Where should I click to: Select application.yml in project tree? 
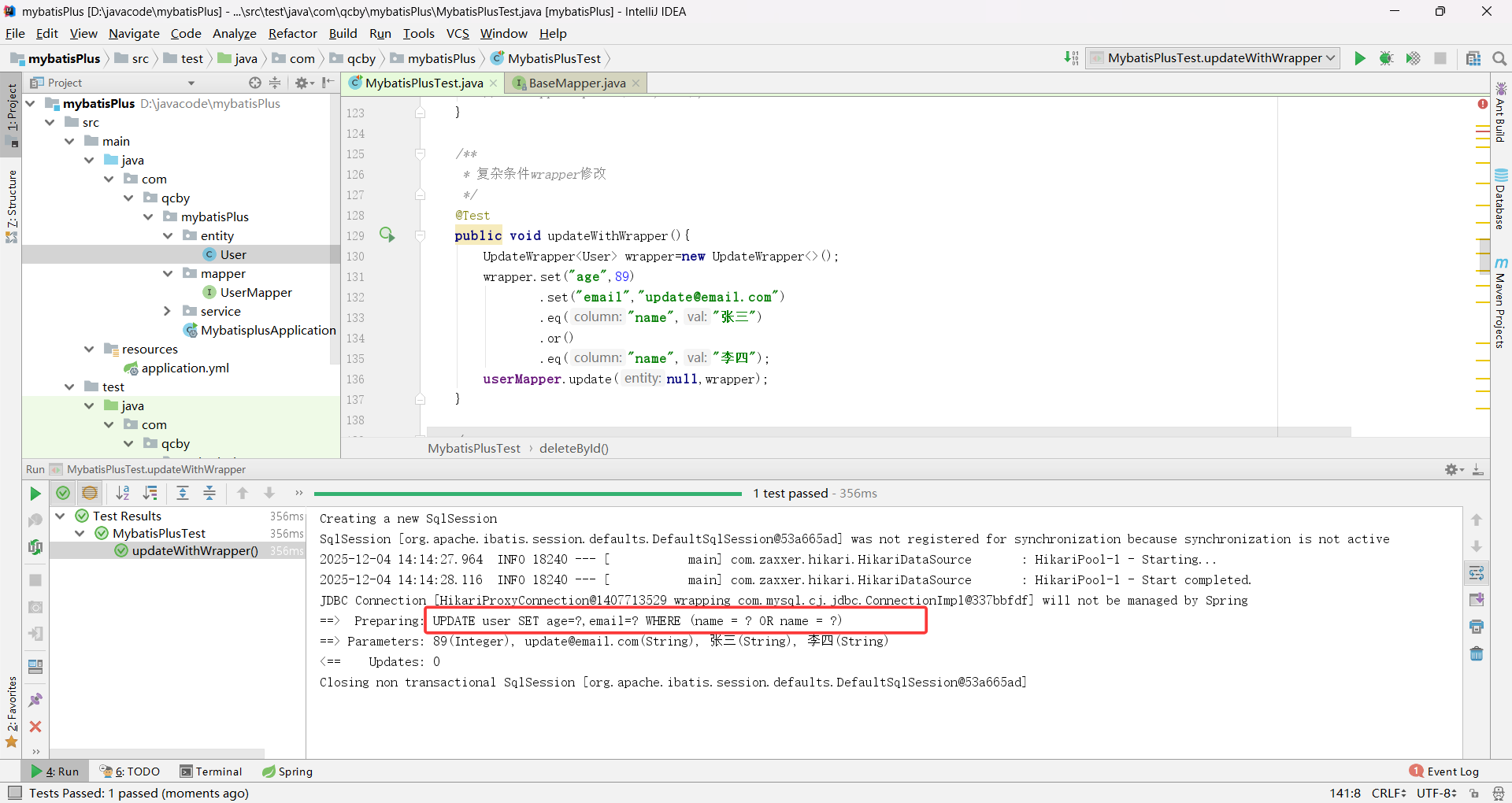pyautogui.click(x=176, y=368)
